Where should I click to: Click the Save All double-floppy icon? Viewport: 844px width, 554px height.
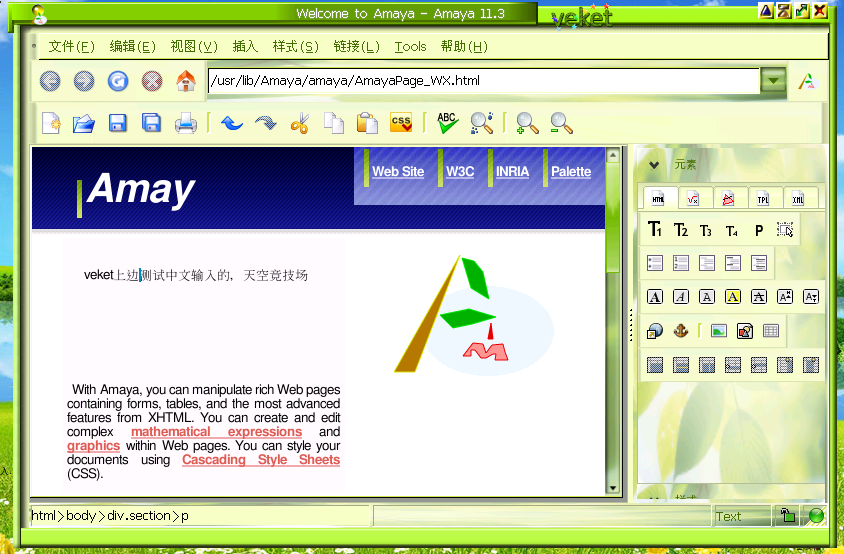[151, 123]
